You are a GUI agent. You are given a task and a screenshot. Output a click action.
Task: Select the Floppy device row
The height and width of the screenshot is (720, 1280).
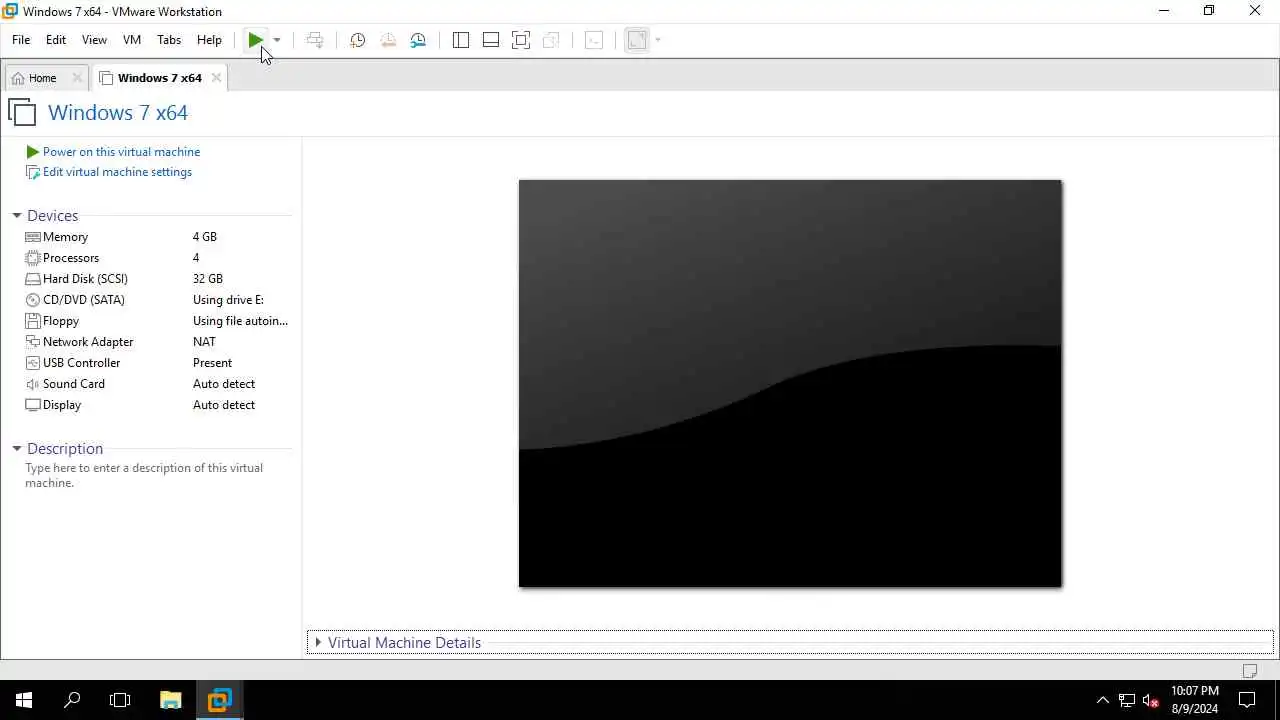point(157,321)
